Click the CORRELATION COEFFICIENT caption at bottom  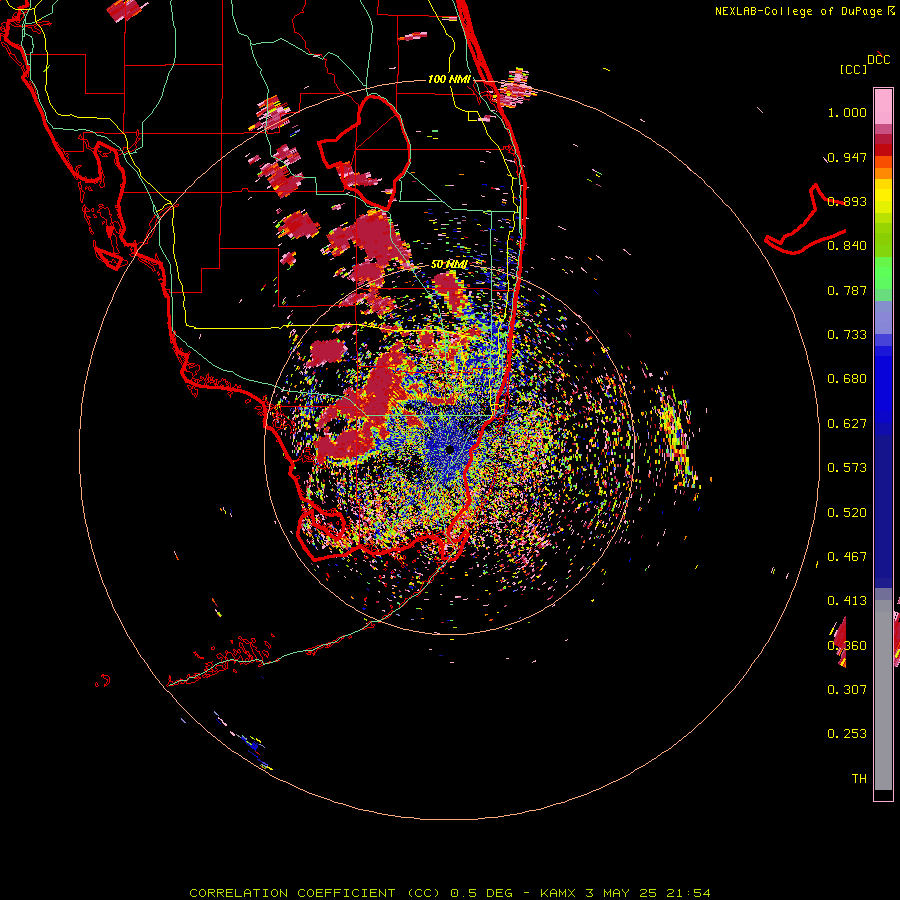point(449,893)
